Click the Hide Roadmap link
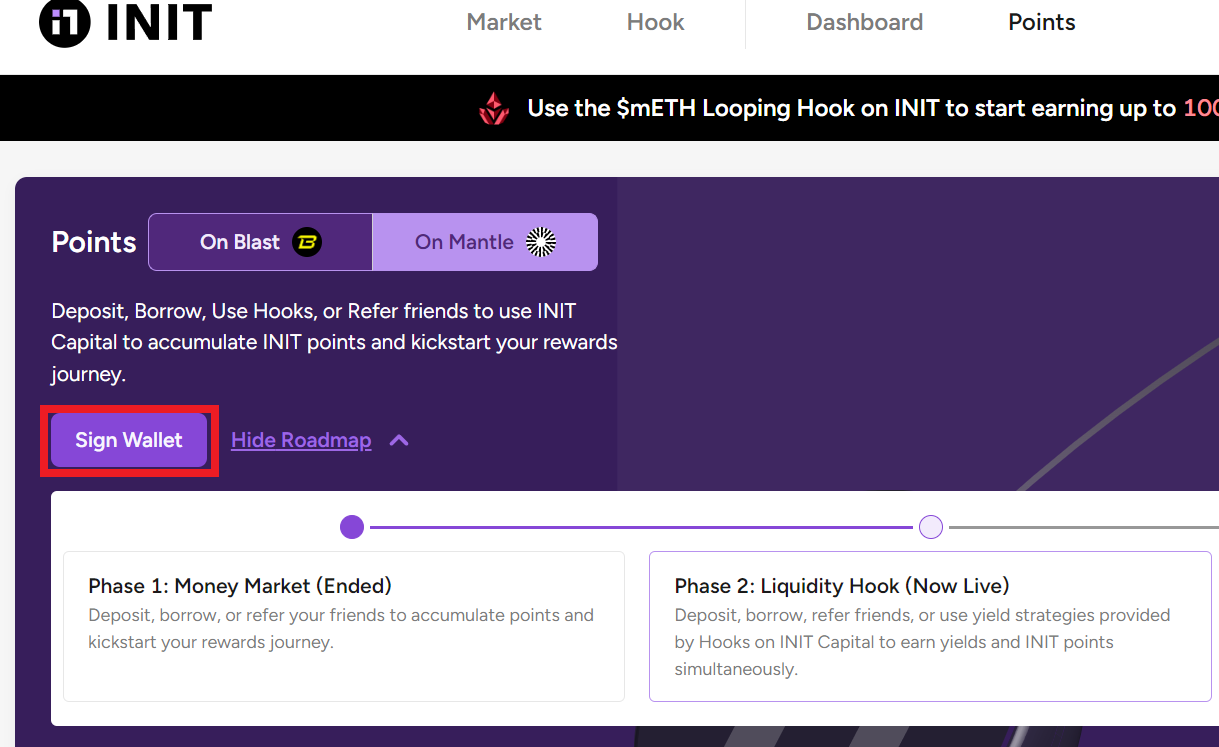The image size is (1219, 747). [x=301, y=440]
